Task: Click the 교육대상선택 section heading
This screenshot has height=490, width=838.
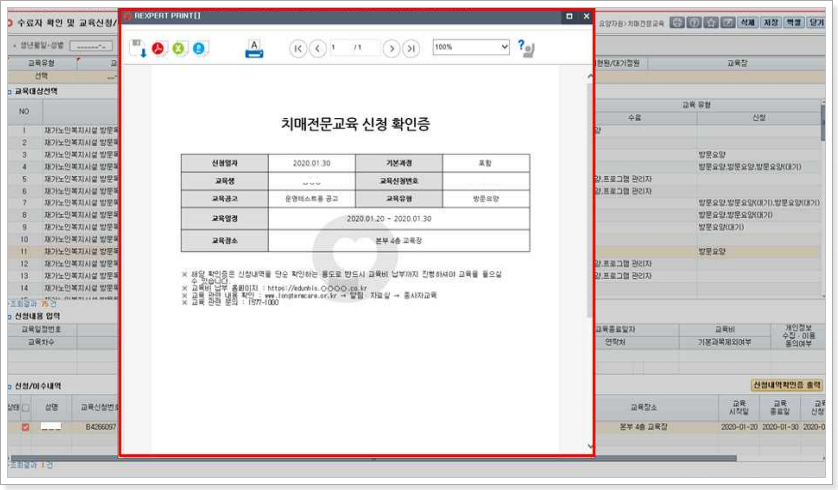Action: click(x=35, y=91)
